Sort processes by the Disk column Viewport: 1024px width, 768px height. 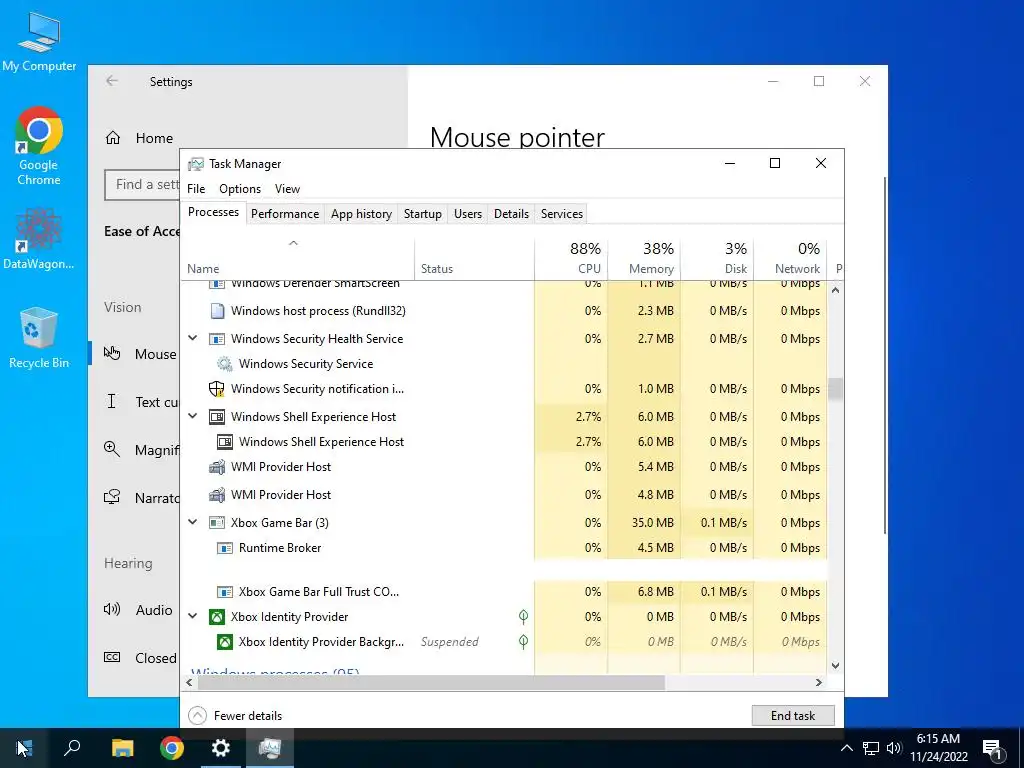click(716, 258)
